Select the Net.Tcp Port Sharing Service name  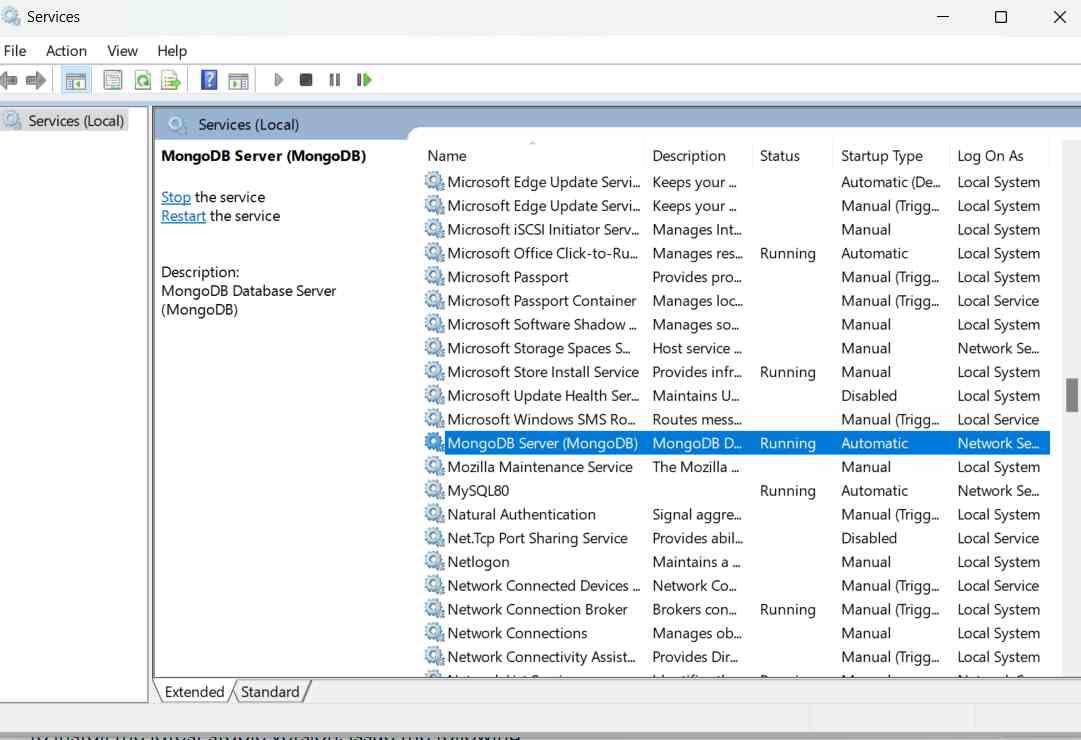click(x=538, y=538)
